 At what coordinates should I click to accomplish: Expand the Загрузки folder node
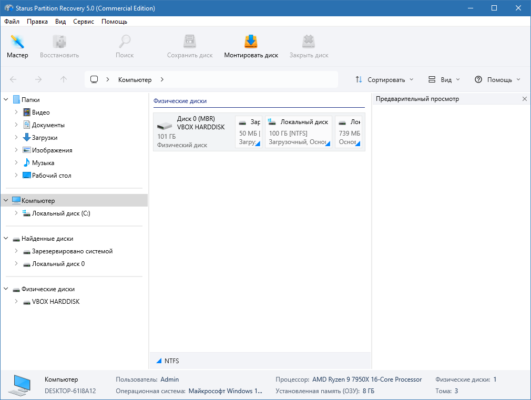click(16, 138)
